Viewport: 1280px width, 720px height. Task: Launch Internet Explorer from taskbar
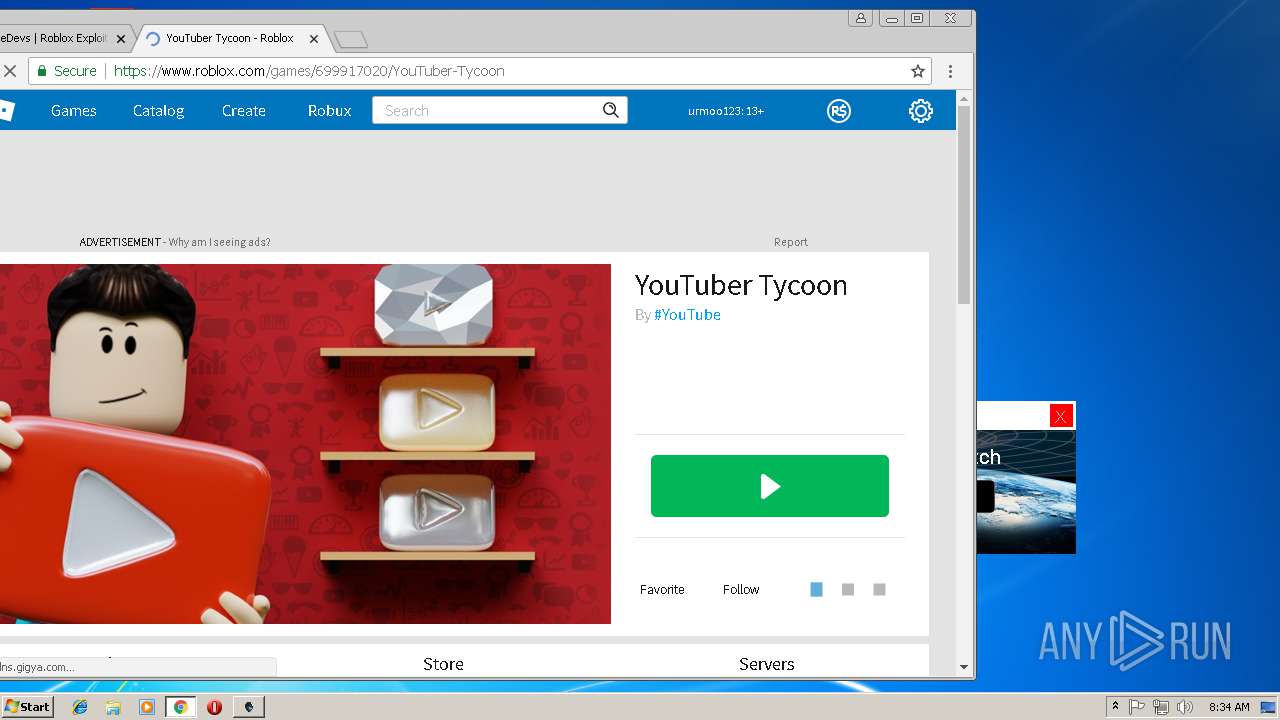pos(80,707)
